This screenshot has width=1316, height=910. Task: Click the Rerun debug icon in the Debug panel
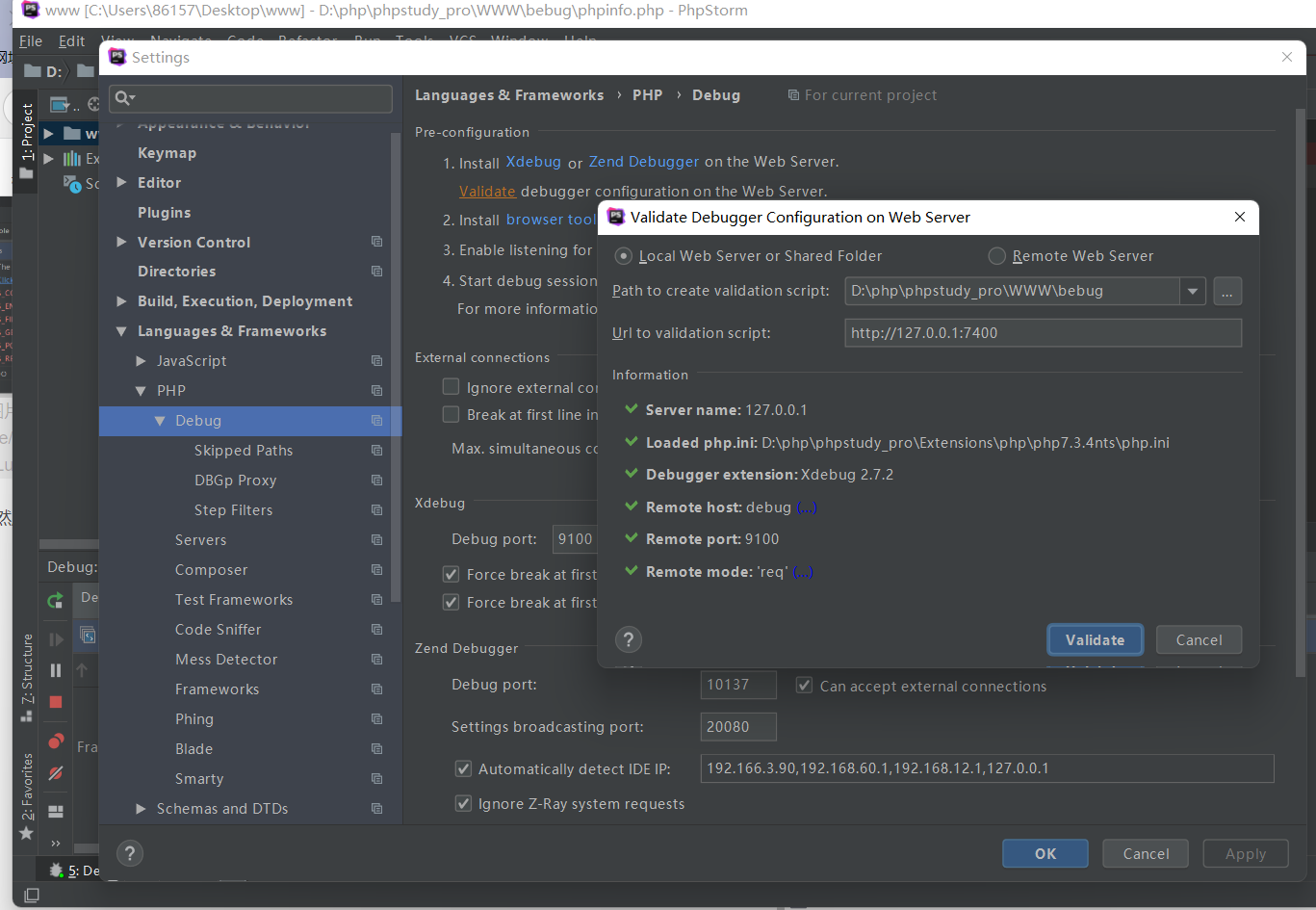tap(56, 601)
